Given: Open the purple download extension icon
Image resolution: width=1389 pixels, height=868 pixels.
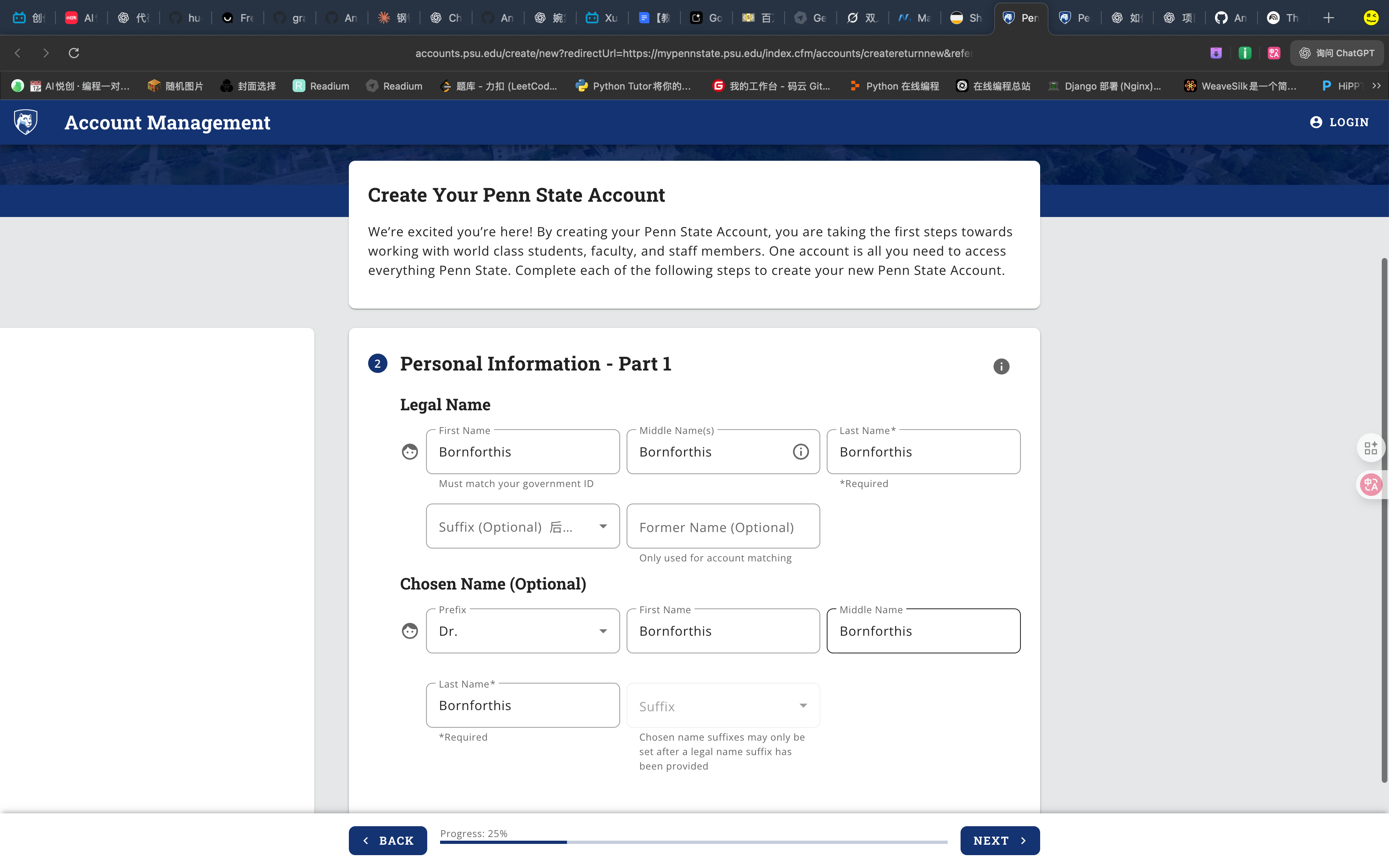Looking at the screenshot, I should (x=1216, y=53).
